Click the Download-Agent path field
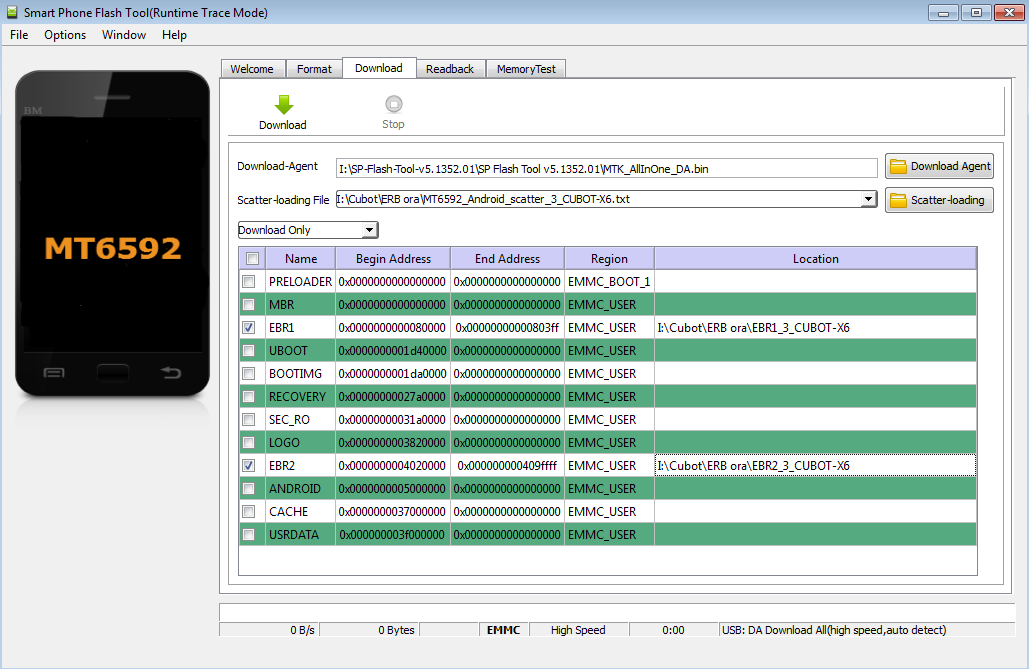Screen dimensions: 1030x670 pos(606,168)
